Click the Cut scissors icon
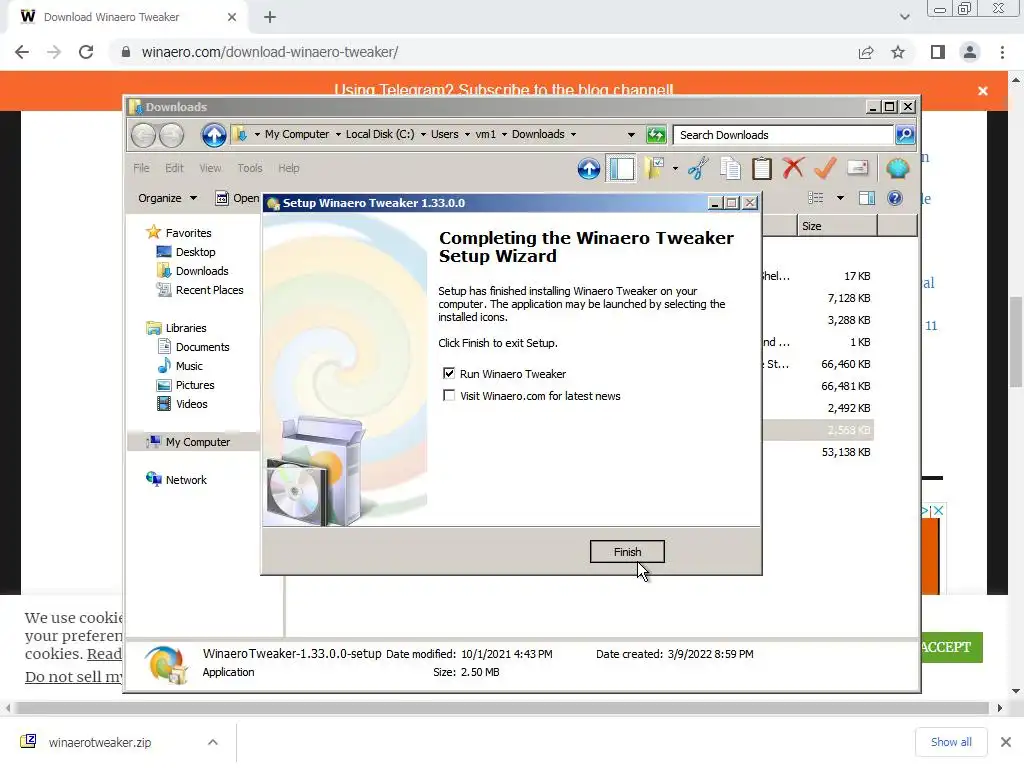 click(697, 168)
